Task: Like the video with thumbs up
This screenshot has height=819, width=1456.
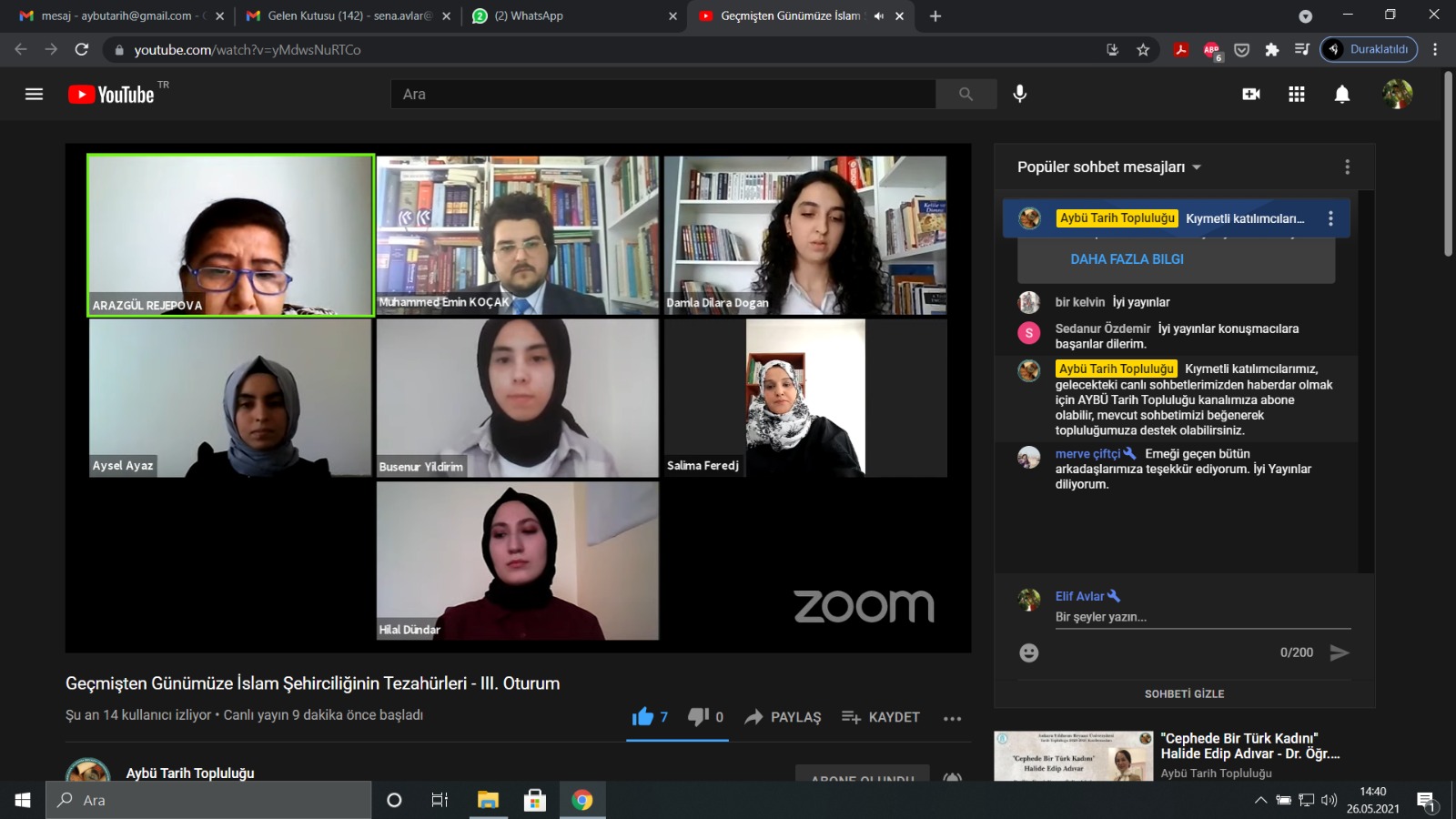Action: [x=643, y=717]
